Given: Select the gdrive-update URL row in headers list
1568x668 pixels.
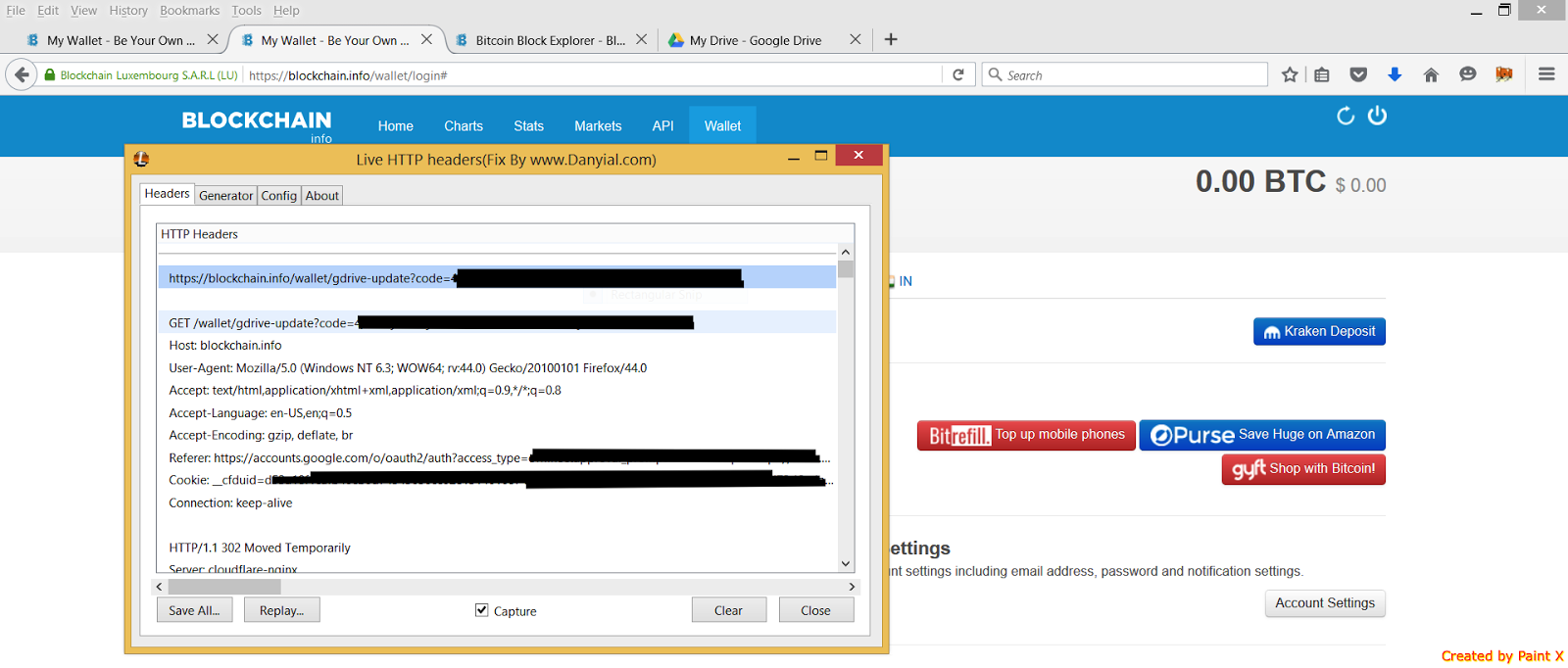Looking at the screenshot, I should click(x=497, y=278).
